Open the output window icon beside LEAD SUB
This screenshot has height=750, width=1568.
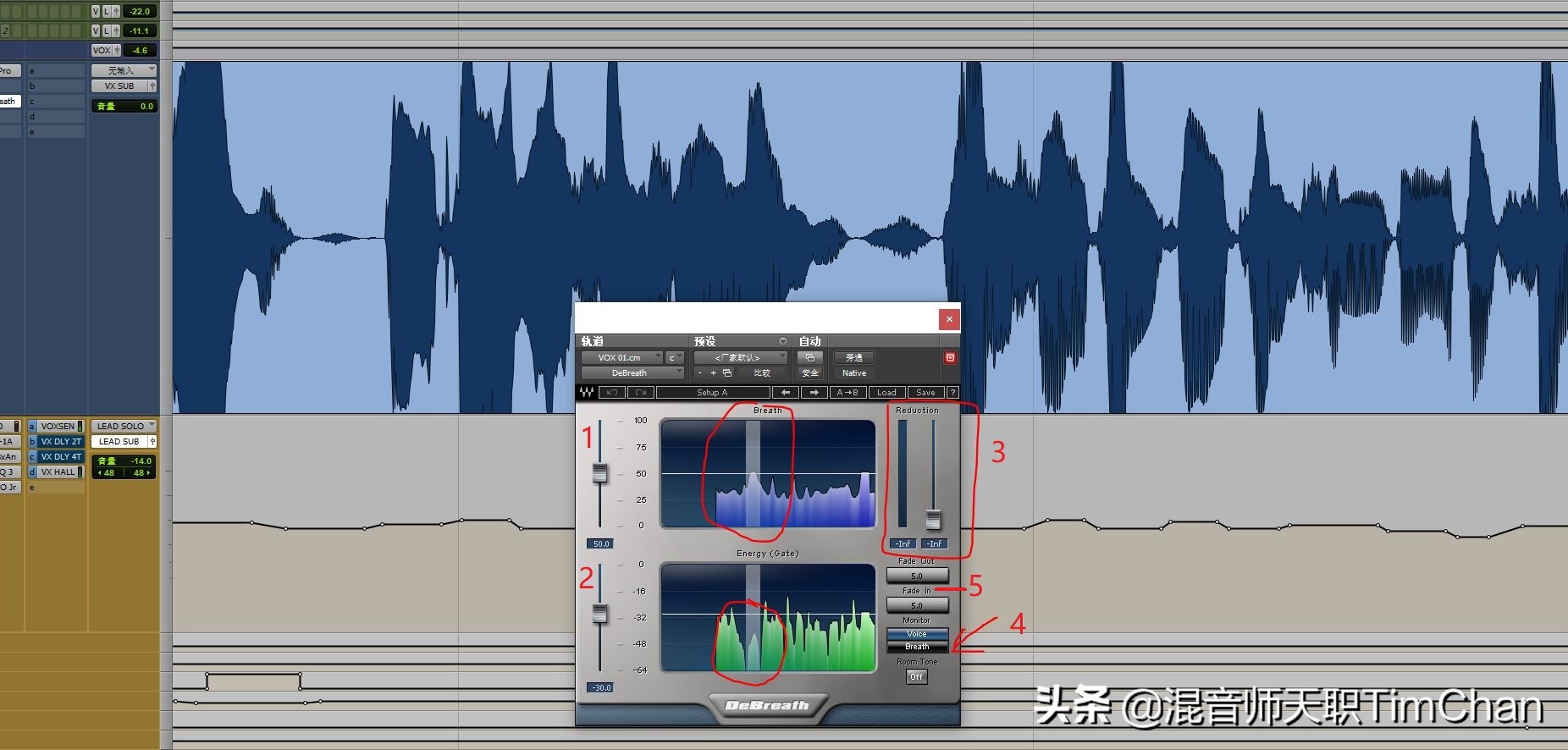pos(152,442)
